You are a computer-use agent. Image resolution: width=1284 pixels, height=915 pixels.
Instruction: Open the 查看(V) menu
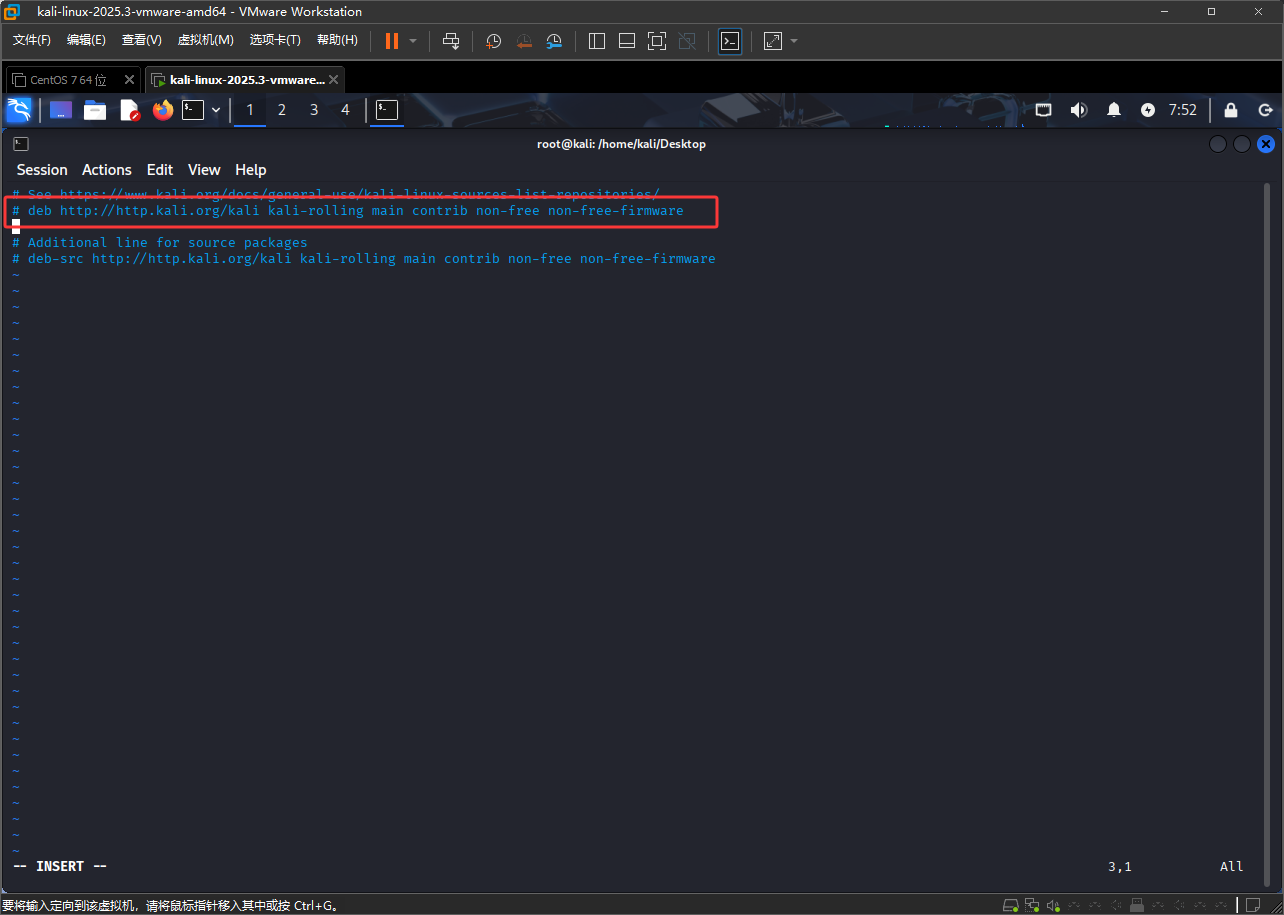pos(141,40)
